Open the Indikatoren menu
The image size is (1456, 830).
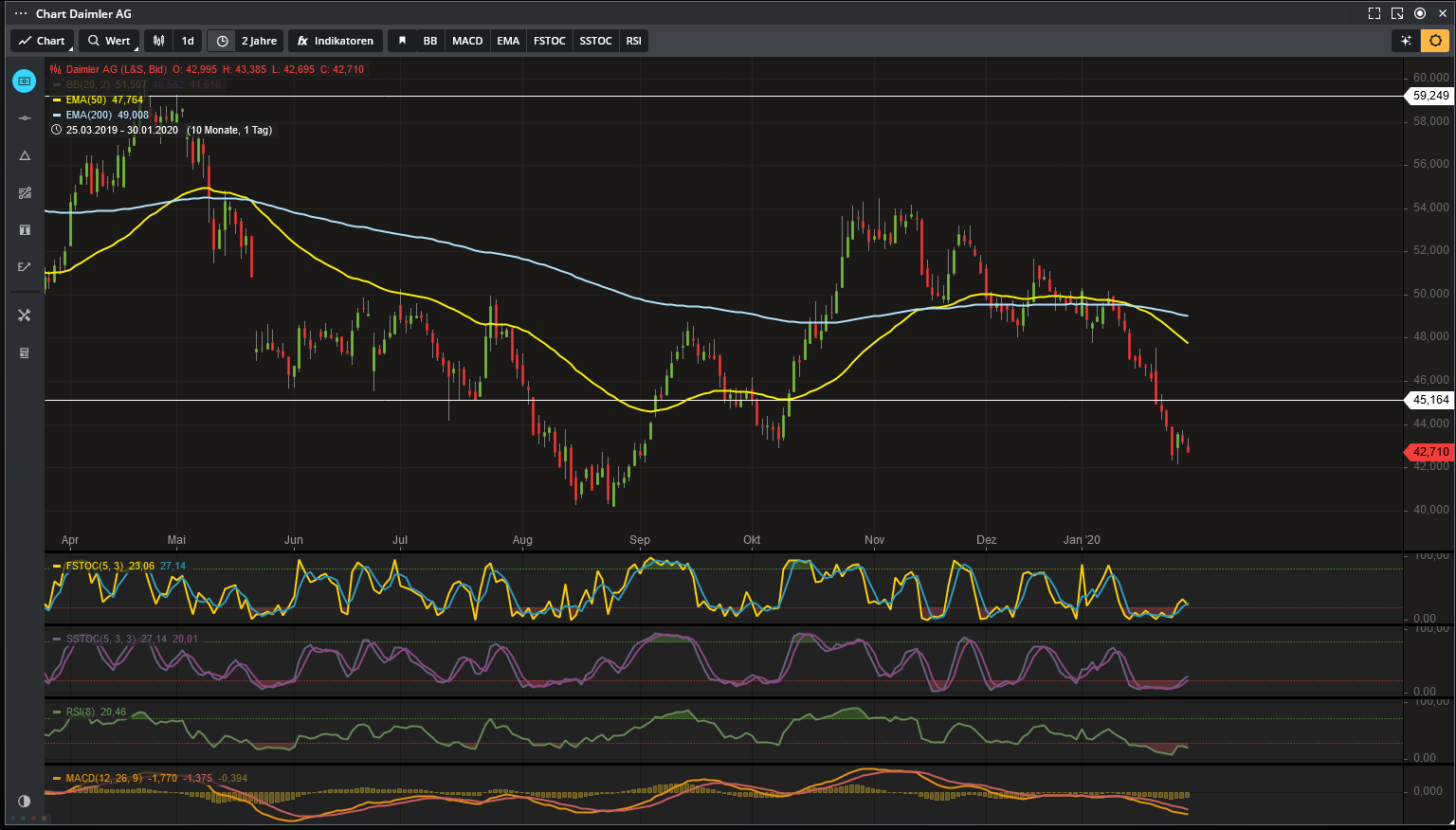pos(336,41)
